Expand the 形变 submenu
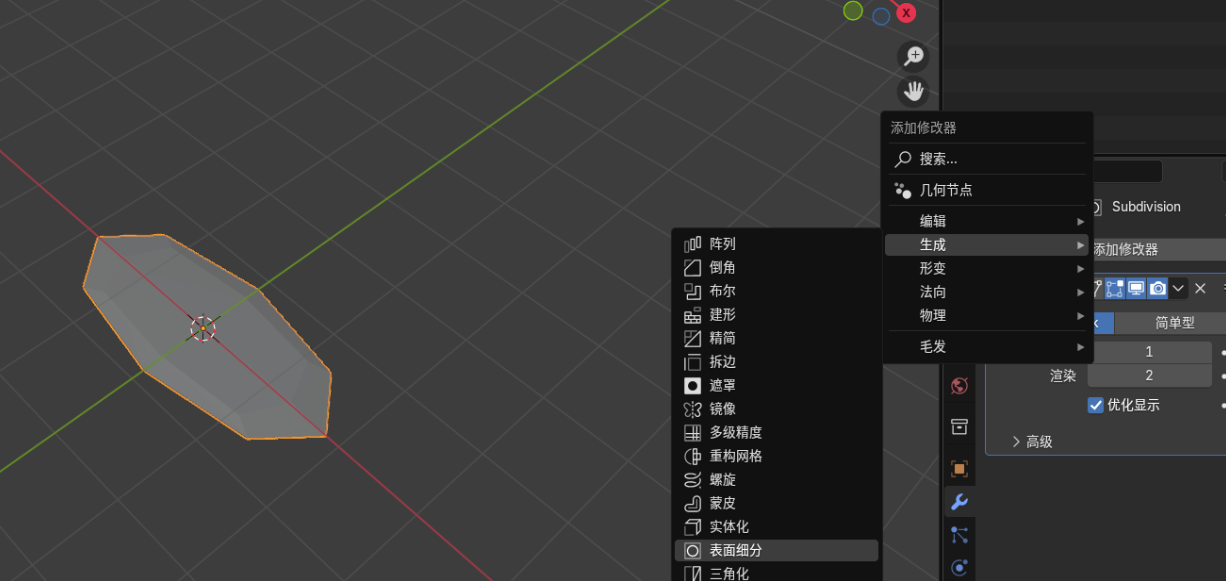The width and height of the screenshot is (1226, 581). pos(987,268)
